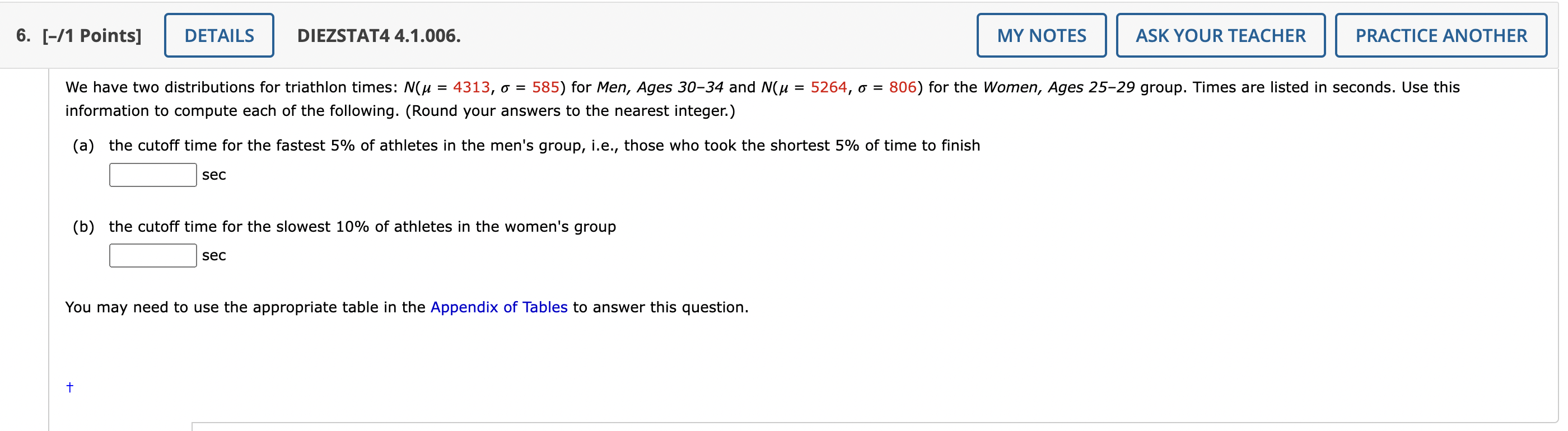Click the blue dagger footnote symbol
Viewport: 1568px width, 431px height.
pyautogui.click(x=69, y=387)
